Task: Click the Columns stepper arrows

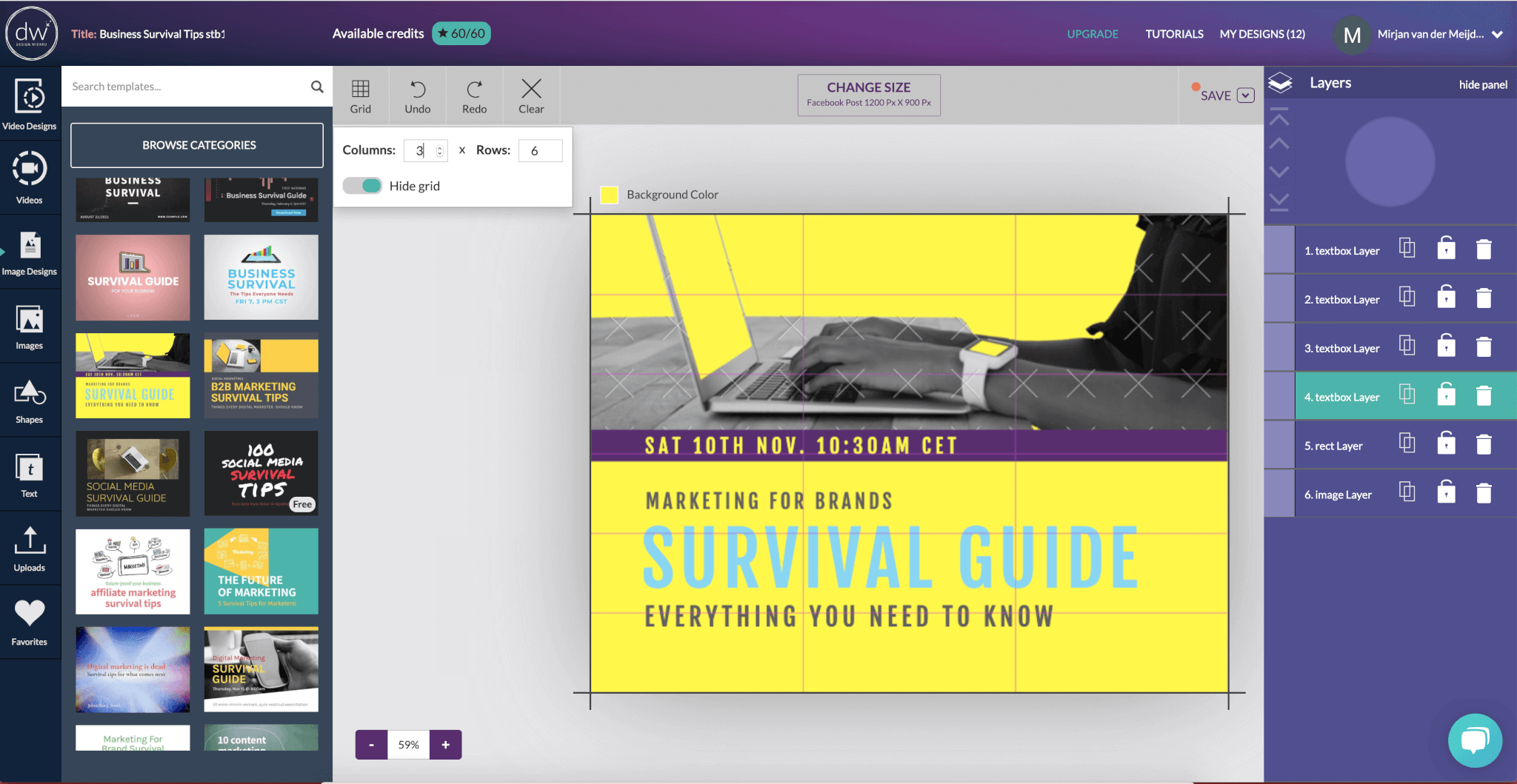Action: click(x=440, y=151)
